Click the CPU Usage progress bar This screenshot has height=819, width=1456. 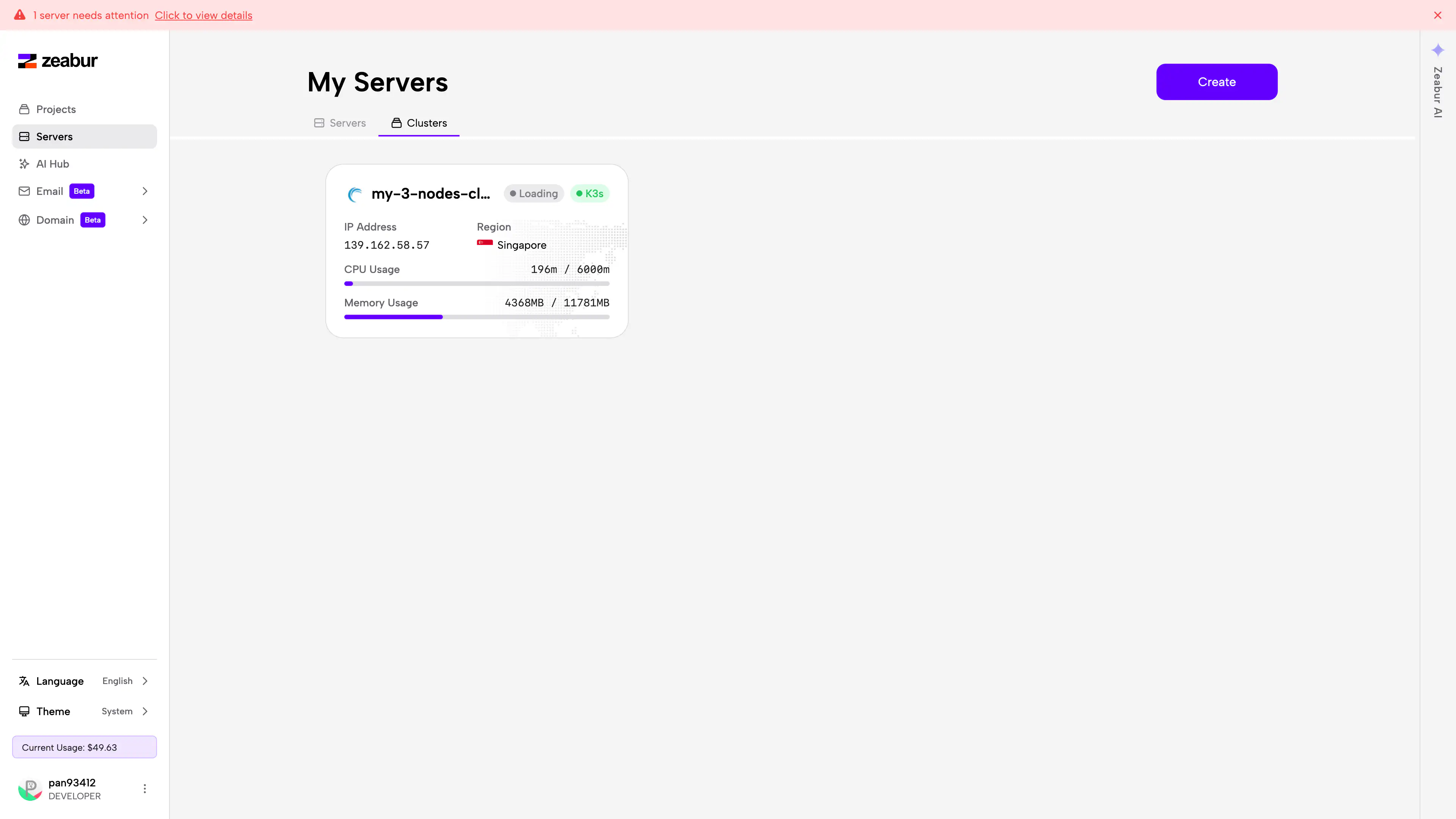[477, 283]
